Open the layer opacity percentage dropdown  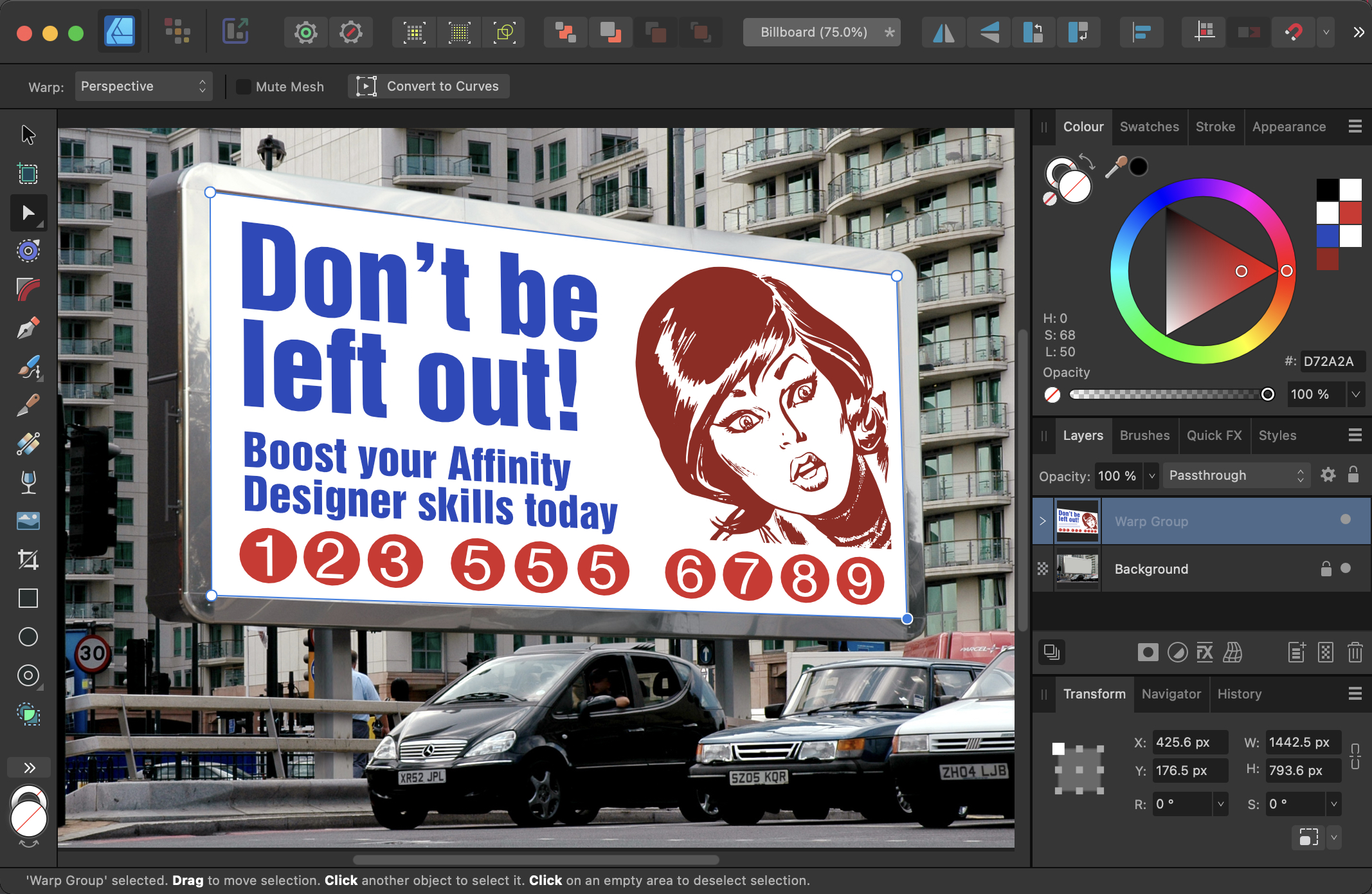pos(1152,476)
